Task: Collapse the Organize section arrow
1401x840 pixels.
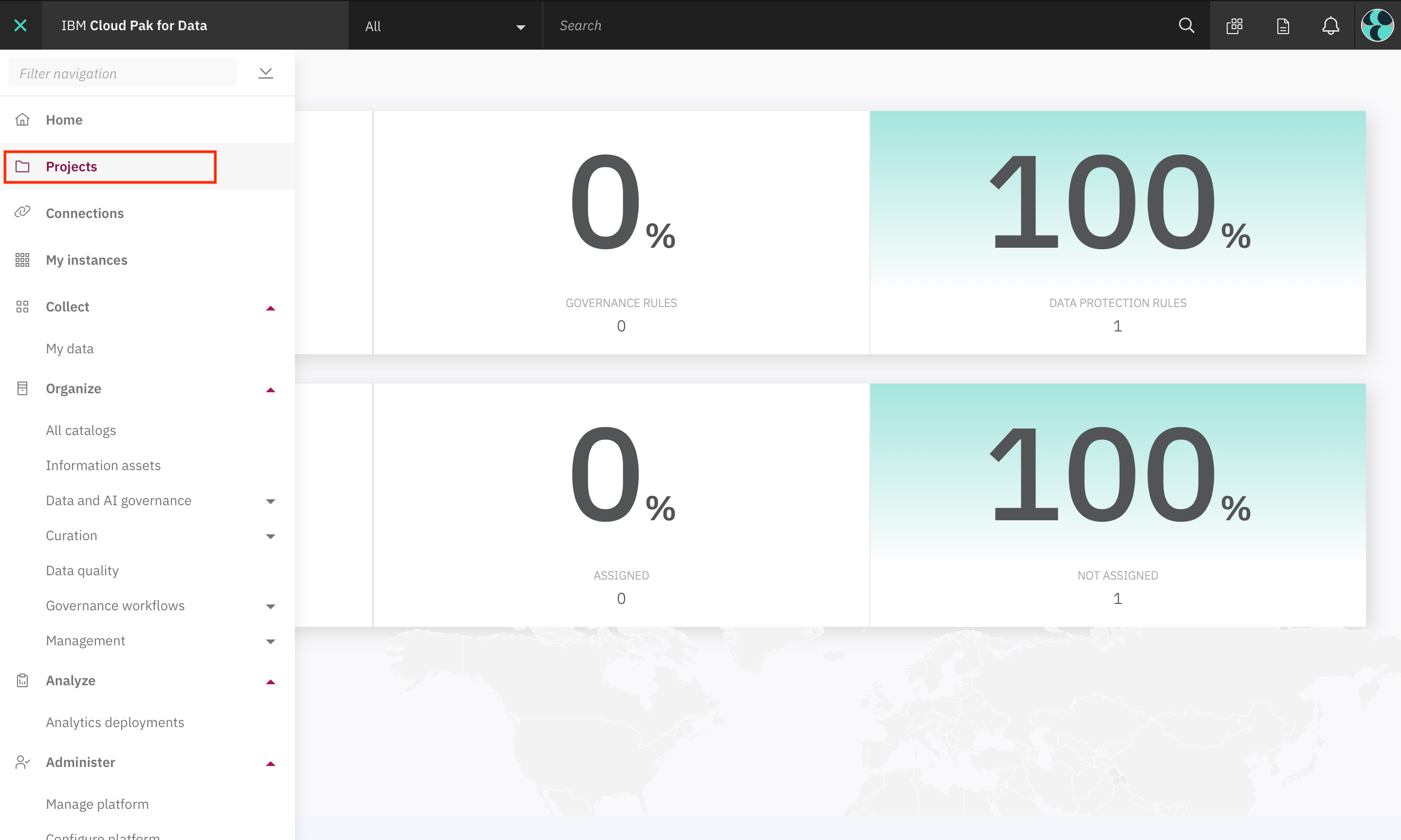Action: point(271,389)
